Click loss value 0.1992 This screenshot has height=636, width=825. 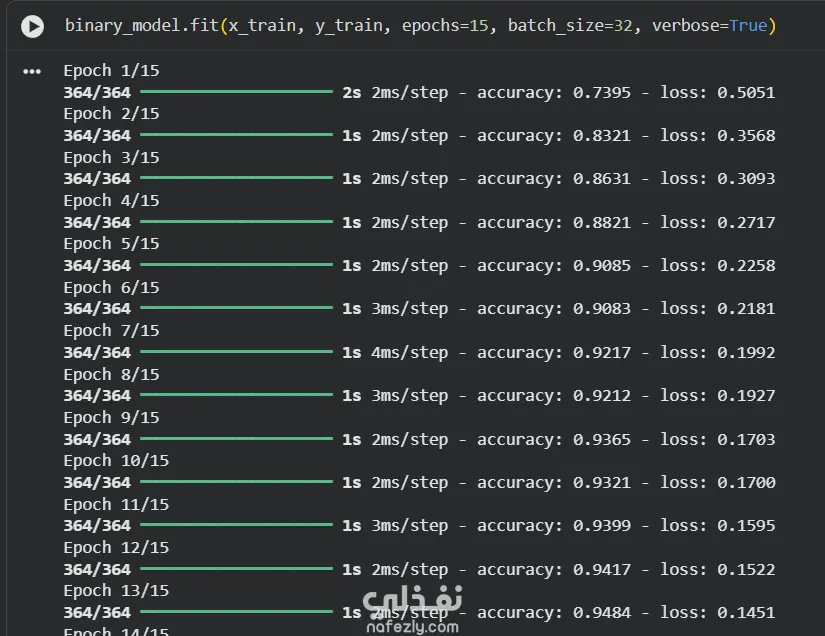pyautogui.click(x=746, y=352)
